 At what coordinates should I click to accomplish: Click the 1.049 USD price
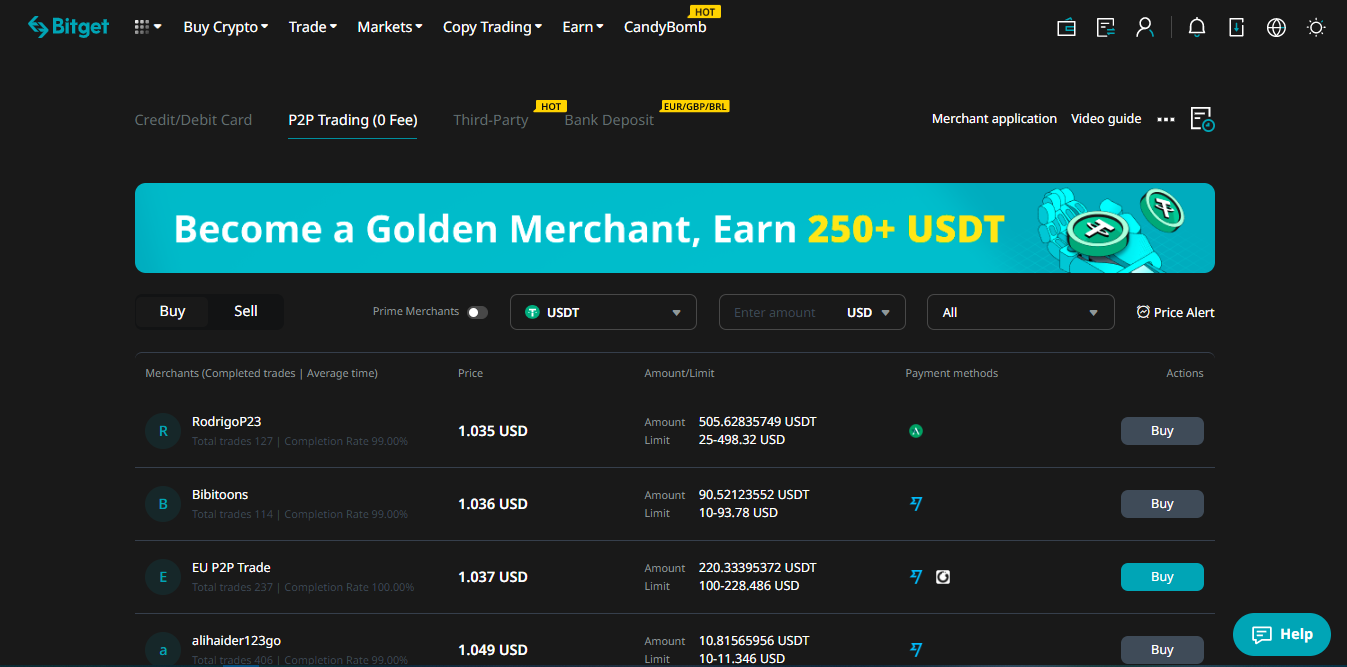click(493, 650)
